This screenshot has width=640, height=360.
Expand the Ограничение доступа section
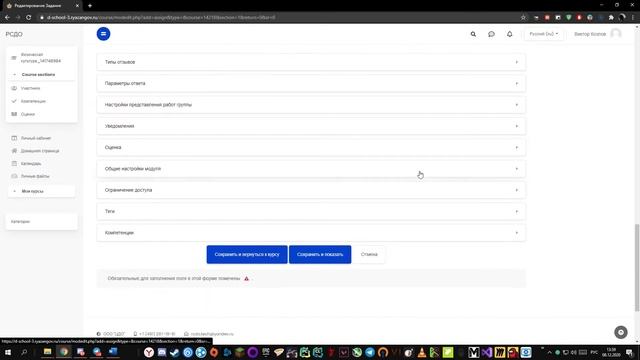pyautogui.click(x=311, y=190)
